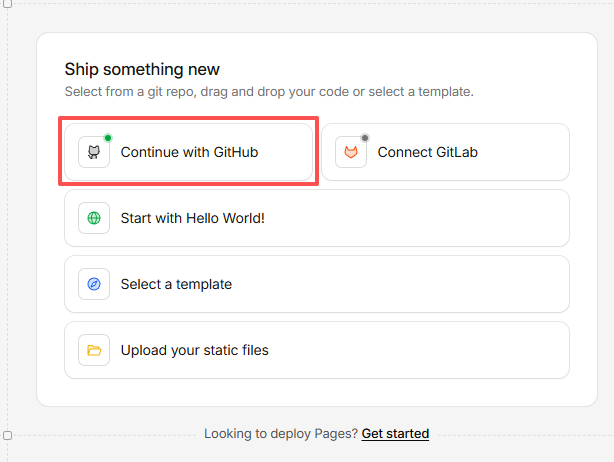Click blank area inside Hello World card

click(x=415, y=218)
